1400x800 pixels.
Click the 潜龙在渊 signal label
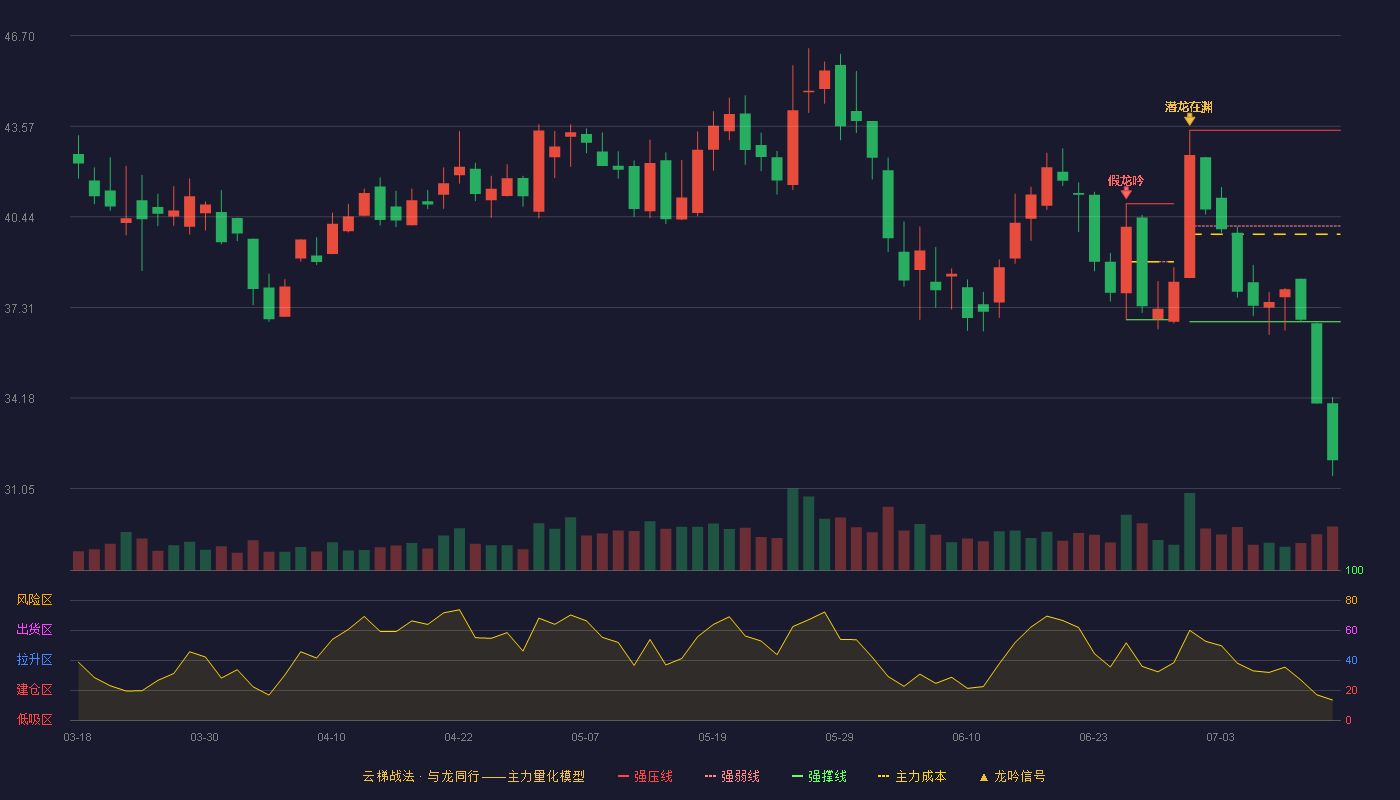click(x=1189, y=107)
